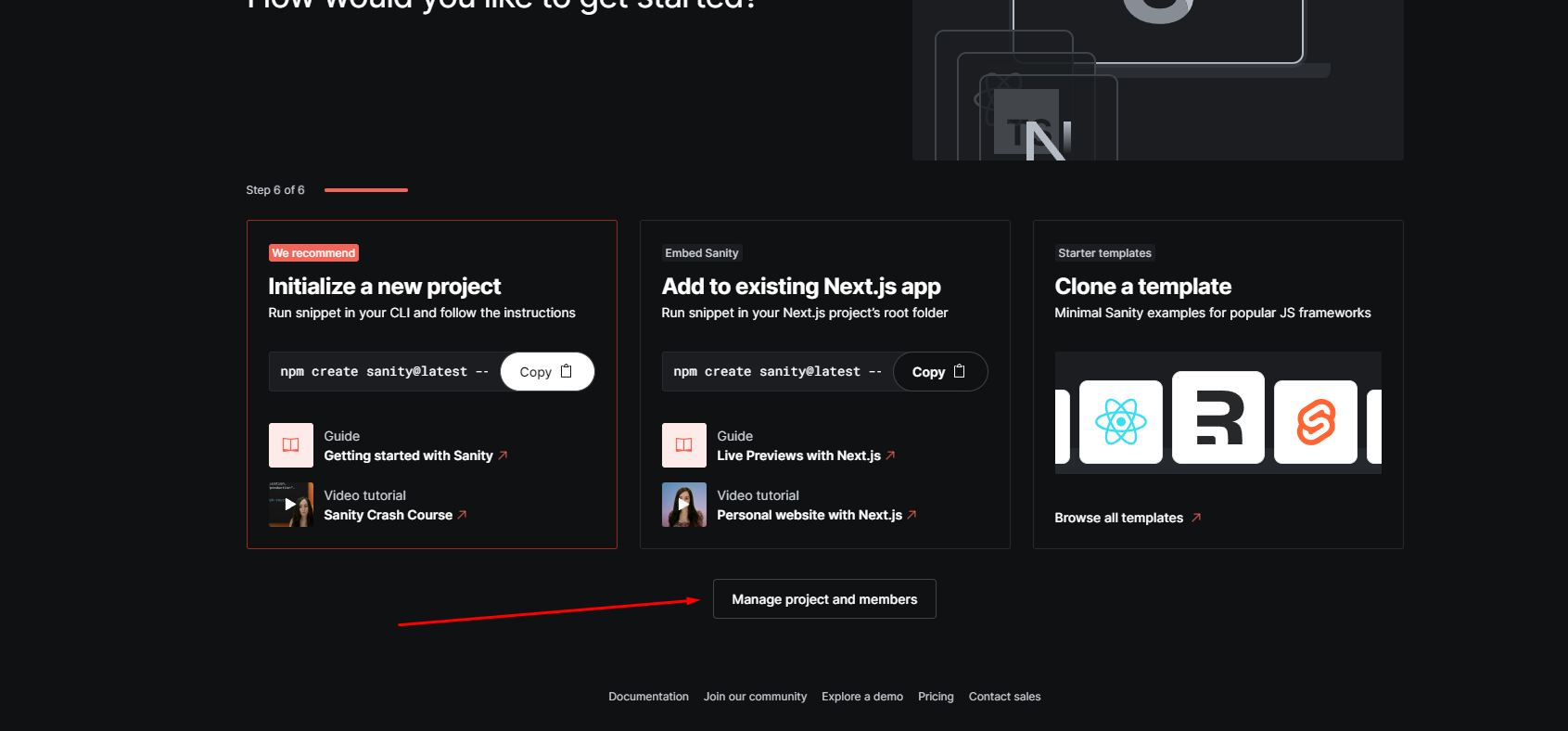Copy the Initialize new project npm command
Screen dimensions: 1568x731
(546, 372)
